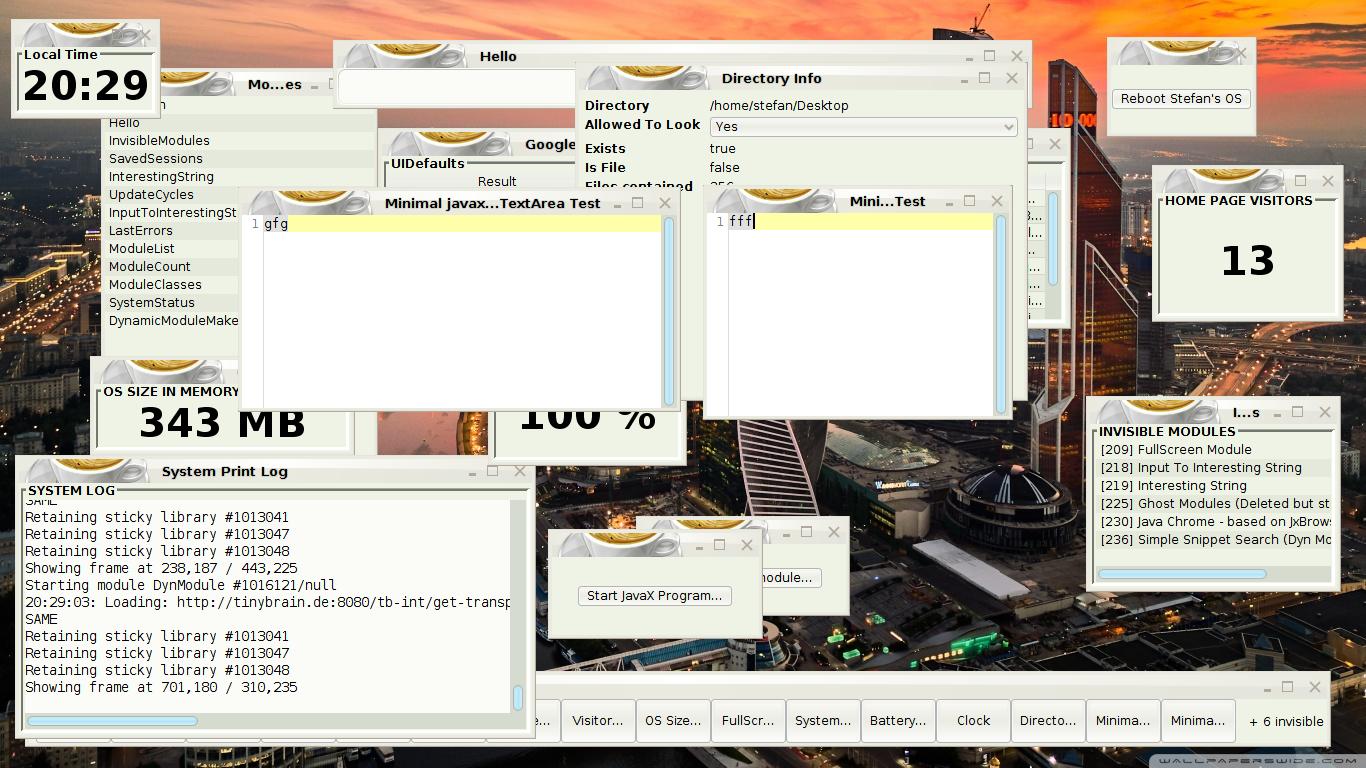Switch to the Battery taskbar entry

897,721
